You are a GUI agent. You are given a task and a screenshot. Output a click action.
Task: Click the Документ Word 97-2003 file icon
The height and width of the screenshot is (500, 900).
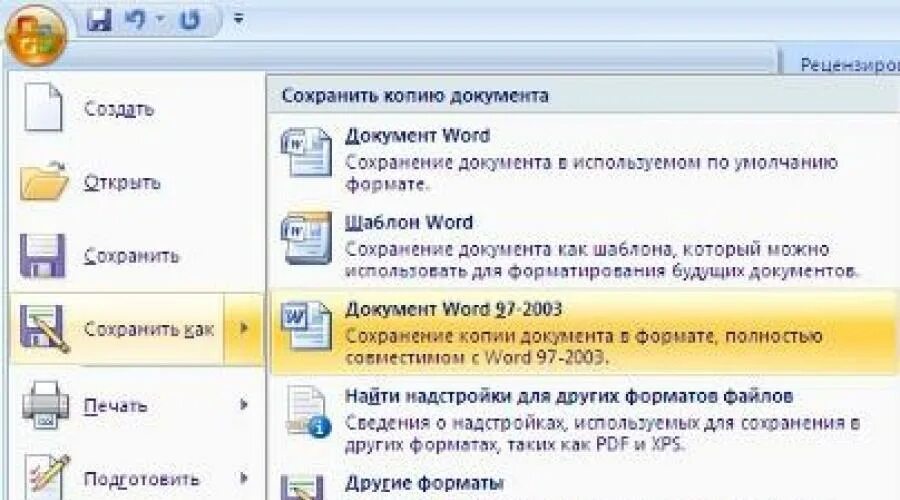click(306, 326)
